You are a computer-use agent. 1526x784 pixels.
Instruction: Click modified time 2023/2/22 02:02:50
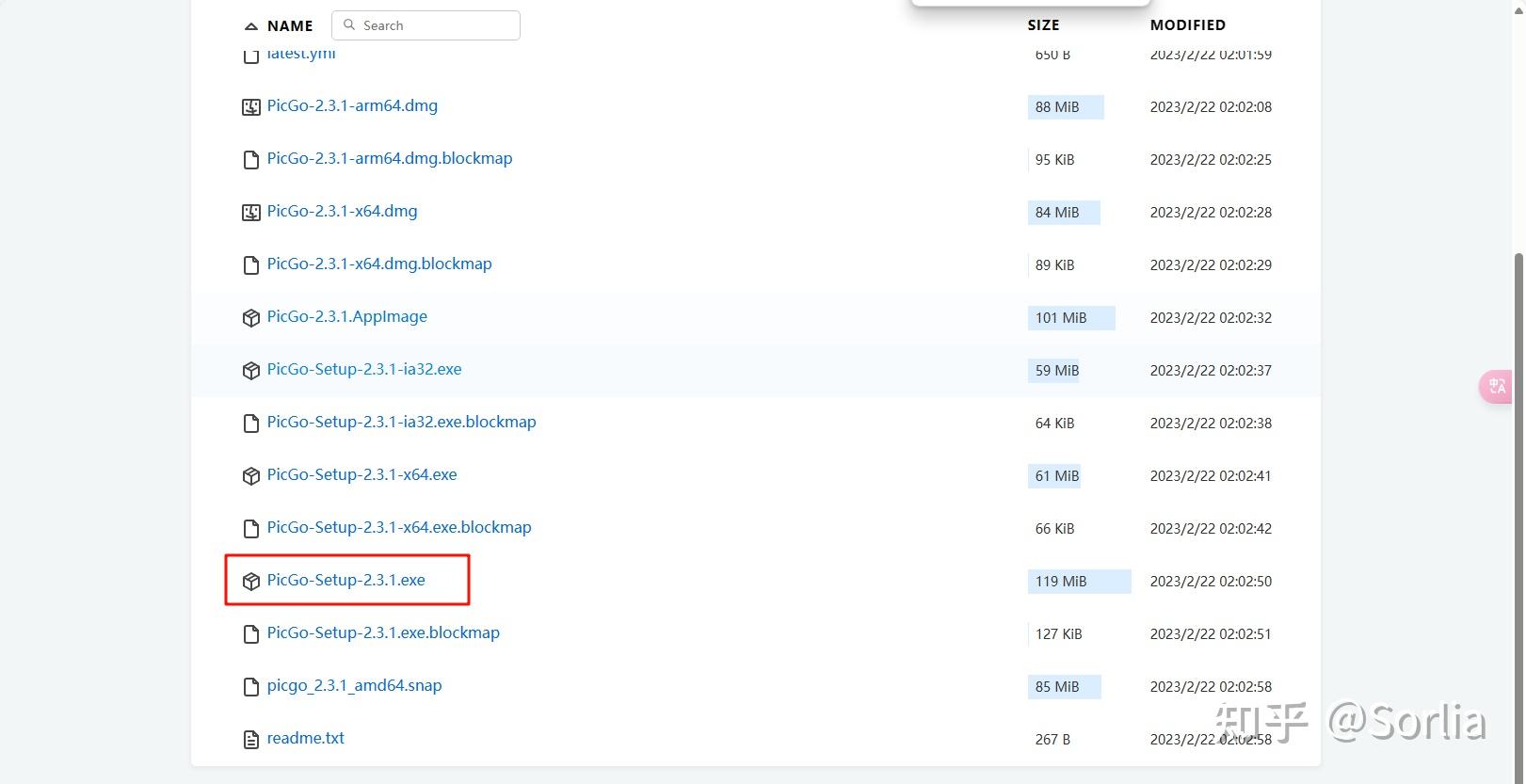click(x=1211, y=582)
